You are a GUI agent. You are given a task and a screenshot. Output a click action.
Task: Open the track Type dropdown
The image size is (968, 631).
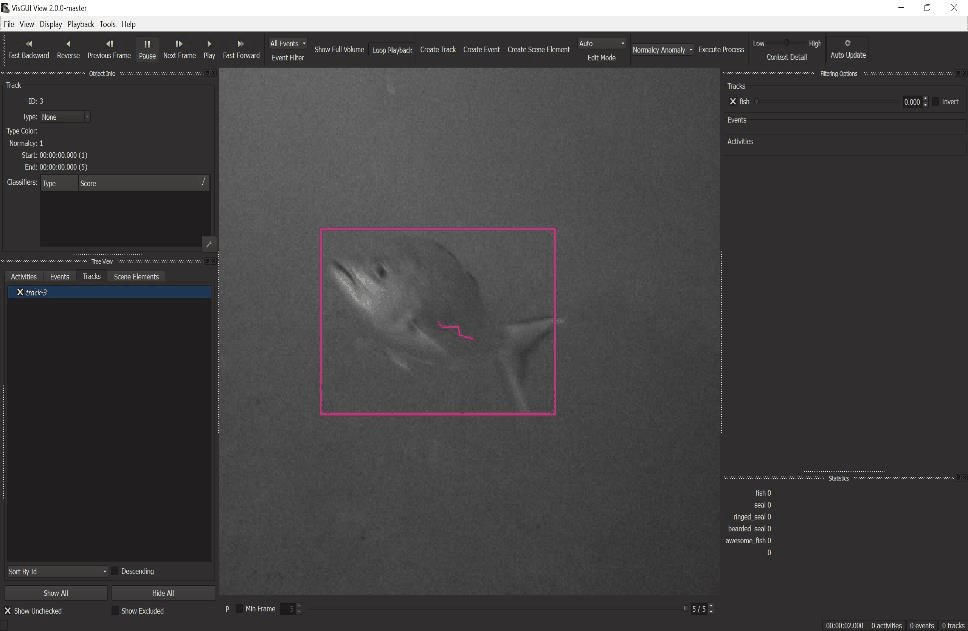[x=65, y=117]
